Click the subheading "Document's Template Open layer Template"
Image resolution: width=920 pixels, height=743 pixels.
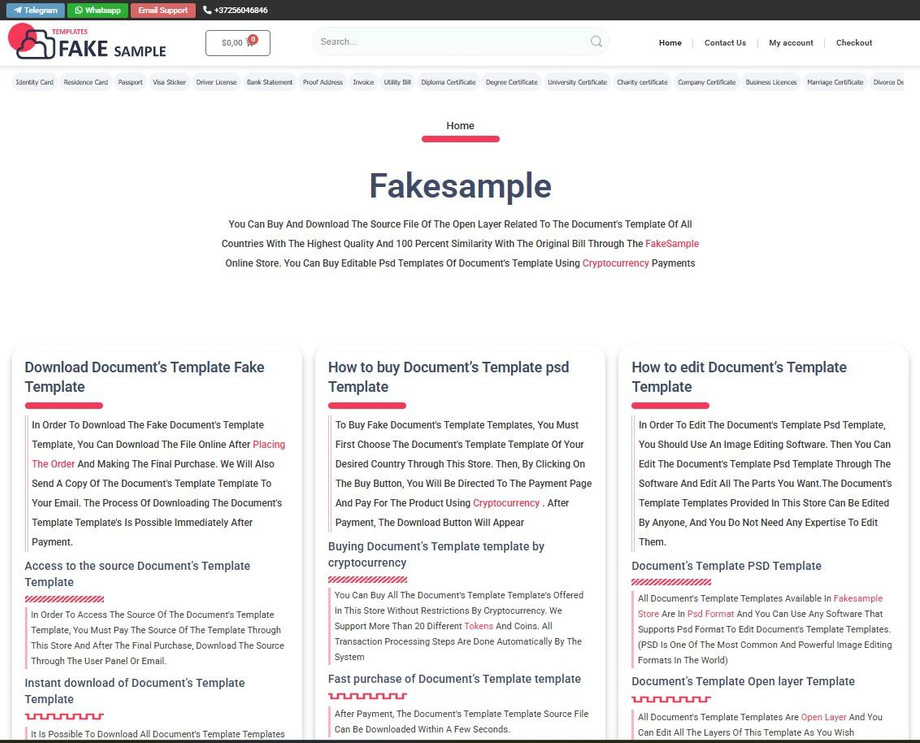[743, 681]
